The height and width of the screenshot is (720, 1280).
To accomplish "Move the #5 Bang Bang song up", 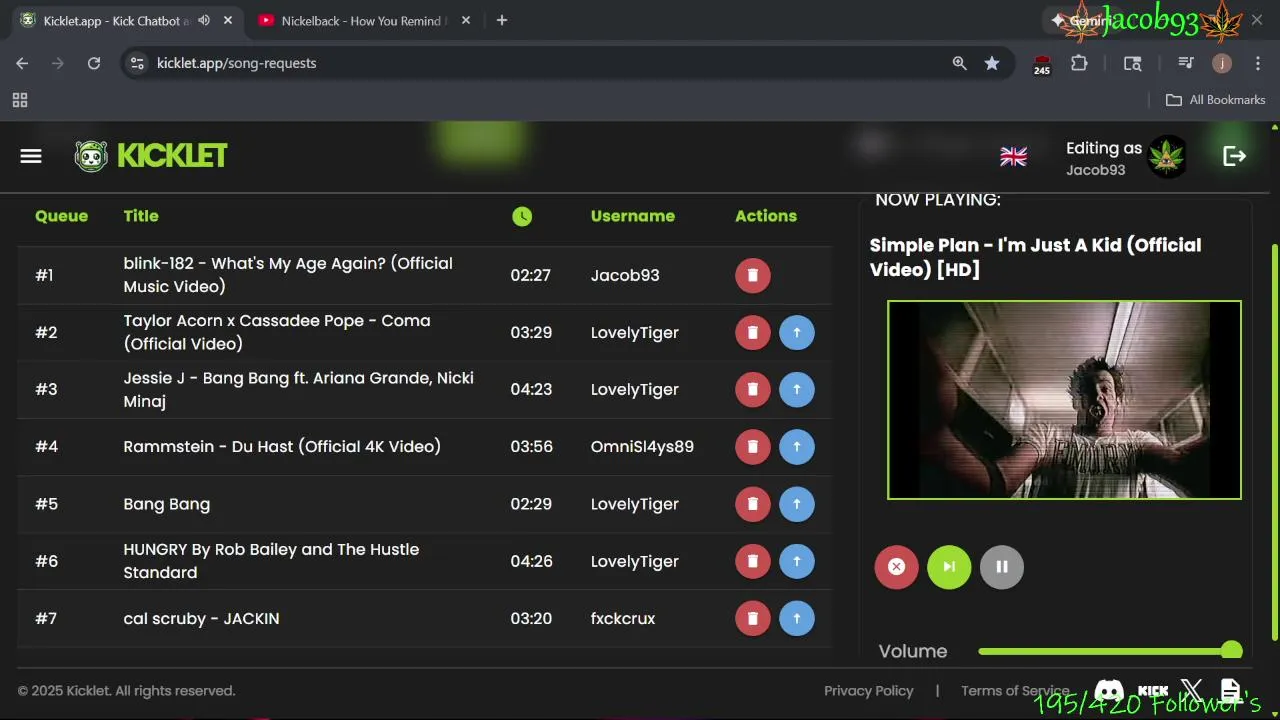I will click(797, 504).
